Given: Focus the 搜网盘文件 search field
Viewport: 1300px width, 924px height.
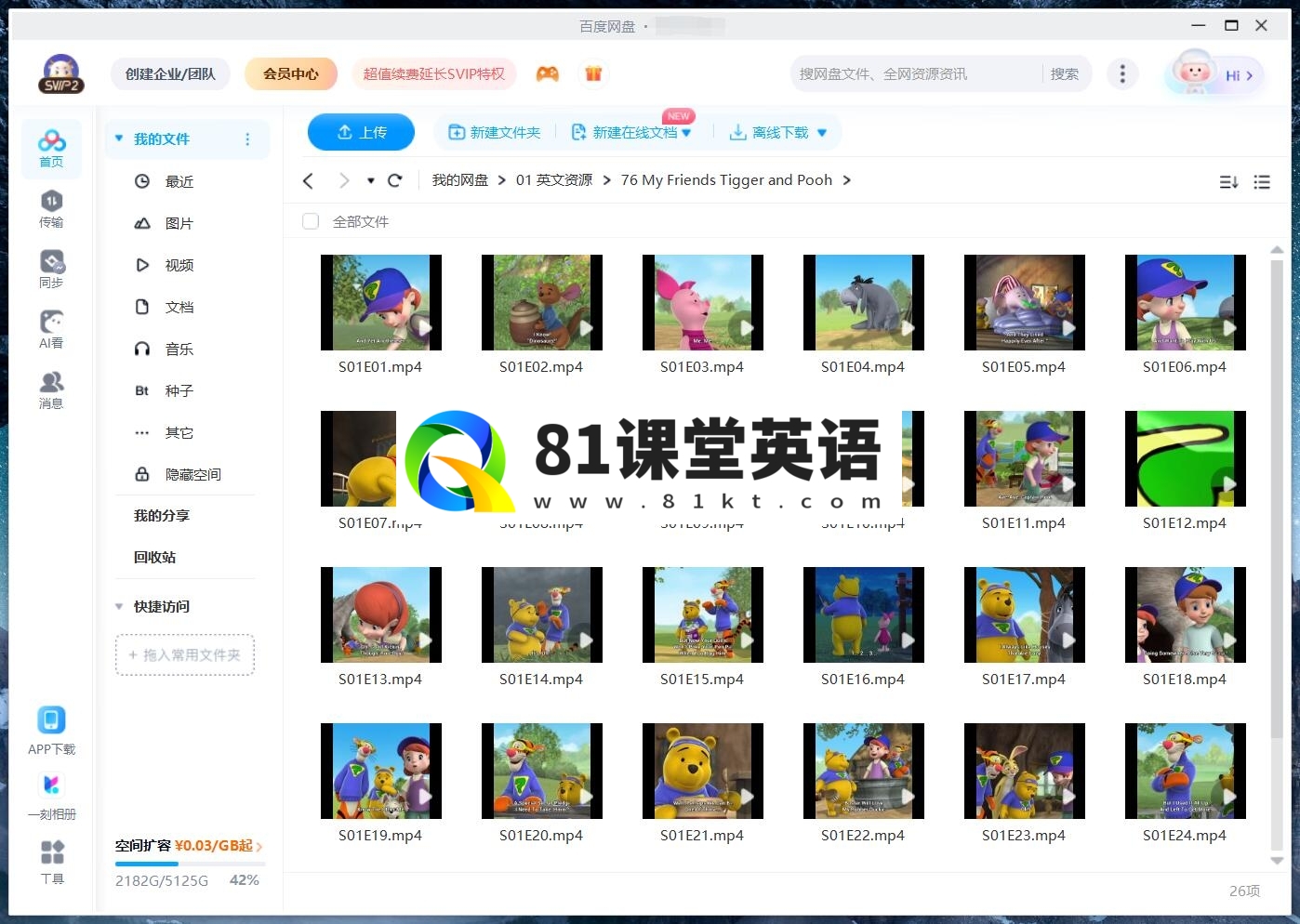Looking at the screenshot, I should [916, 73].
